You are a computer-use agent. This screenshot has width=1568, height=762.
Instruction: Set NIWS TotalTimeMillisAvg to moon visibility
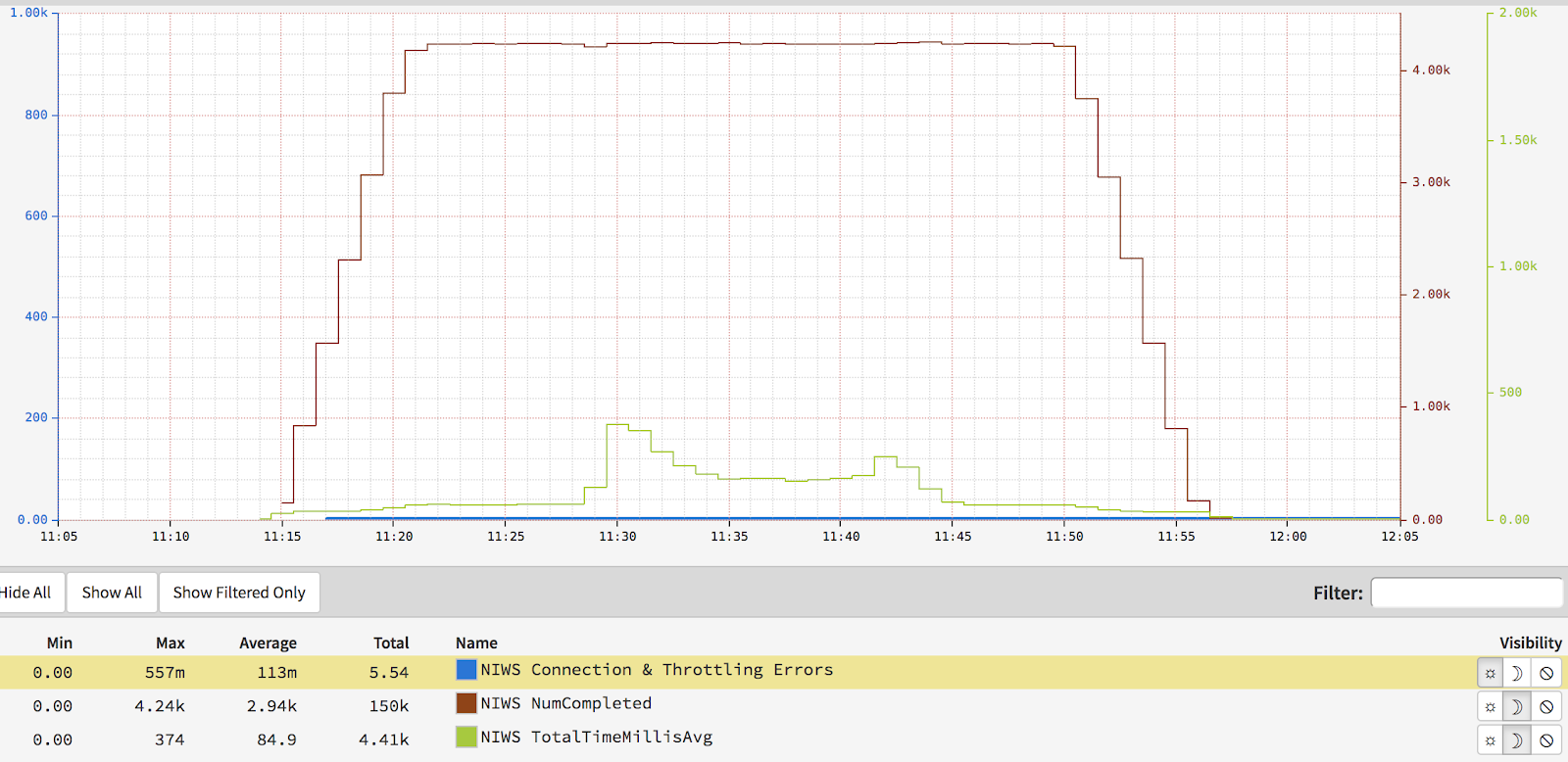pyautogui.click(x=1517, y=740)
